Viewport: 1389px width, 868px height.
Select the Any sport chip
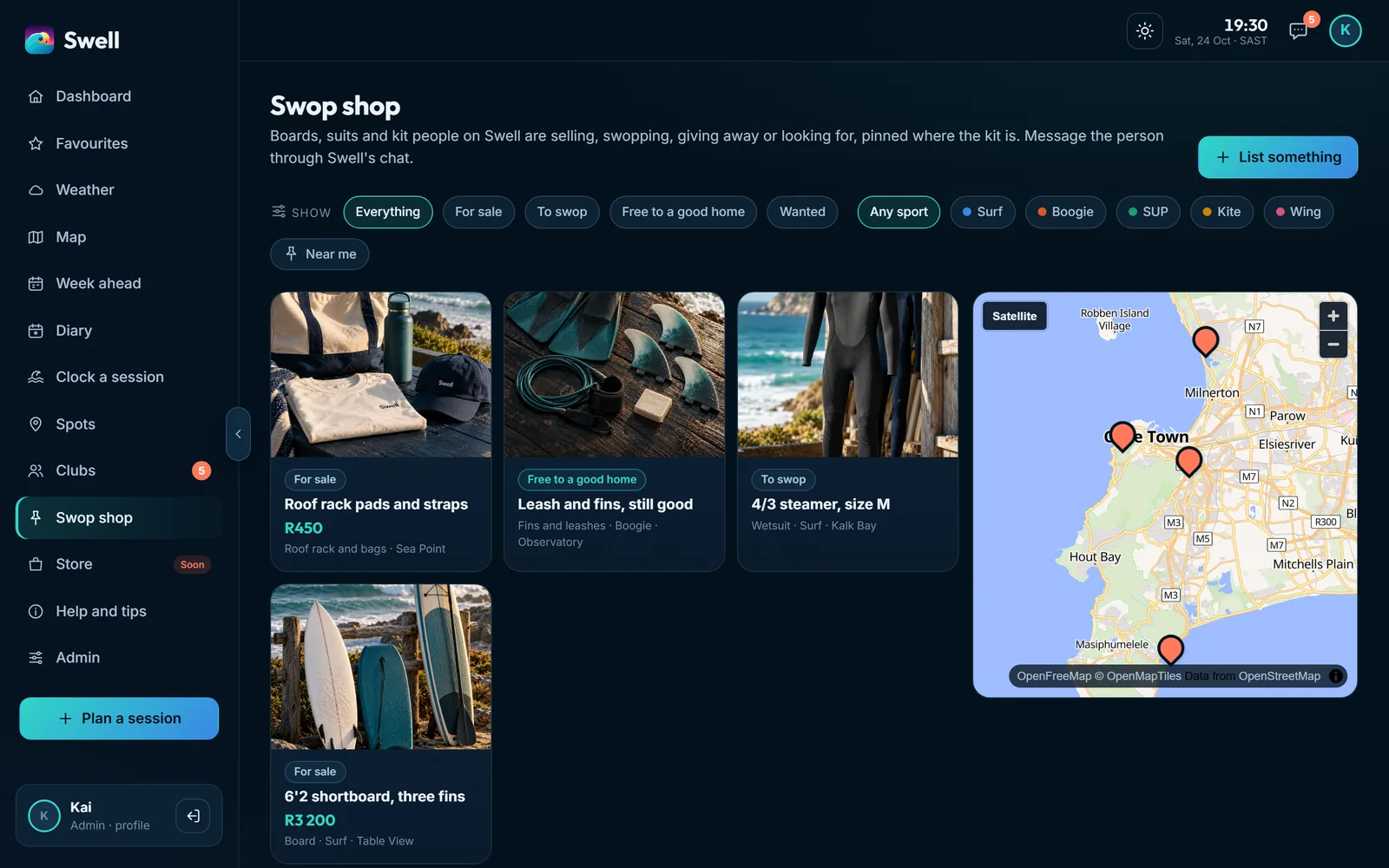tap(899, 212)
